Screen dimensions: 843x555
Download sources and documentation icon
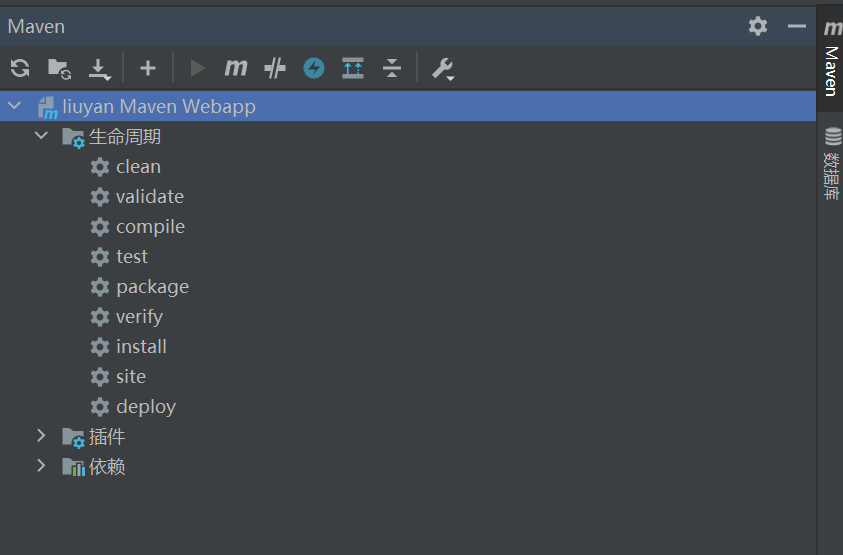tap(99, 69)
